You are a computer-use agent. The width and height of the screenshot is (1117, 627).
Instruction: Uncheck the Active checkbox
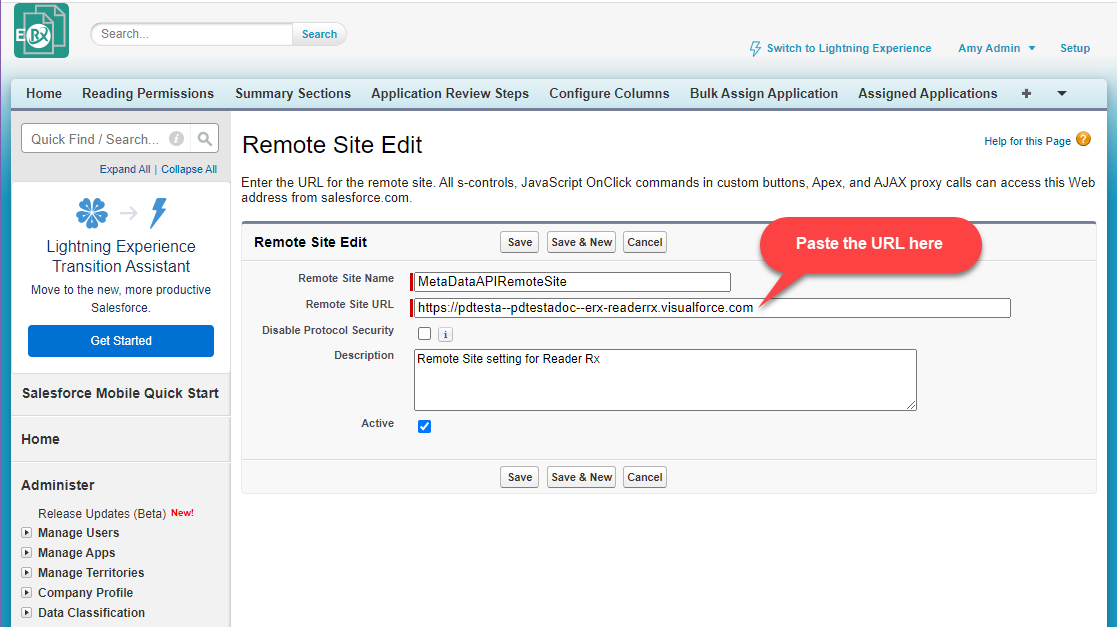click(x=425, y=426)
